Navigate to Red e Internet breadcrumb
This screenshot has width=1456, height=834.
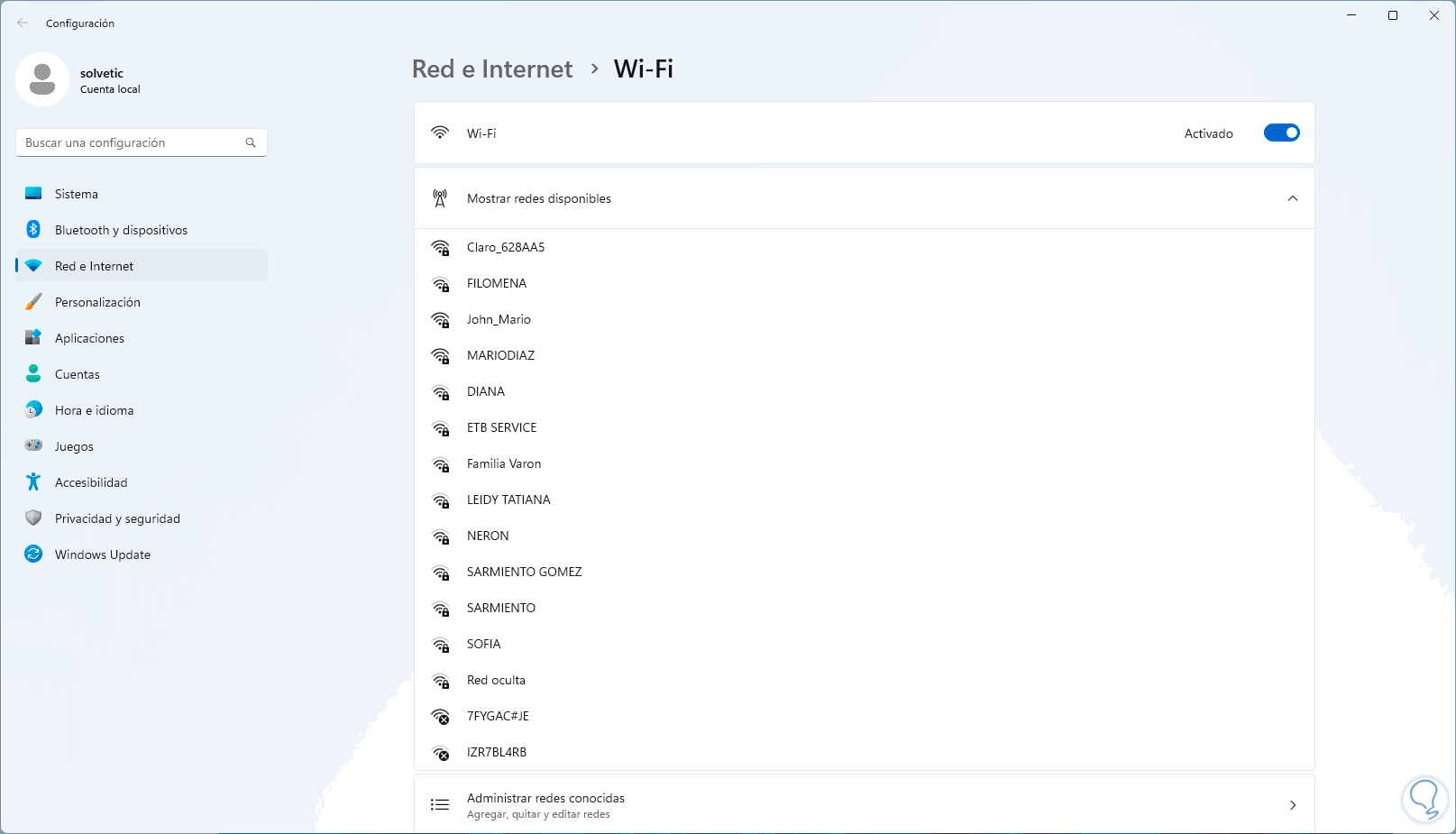[492, 69]
